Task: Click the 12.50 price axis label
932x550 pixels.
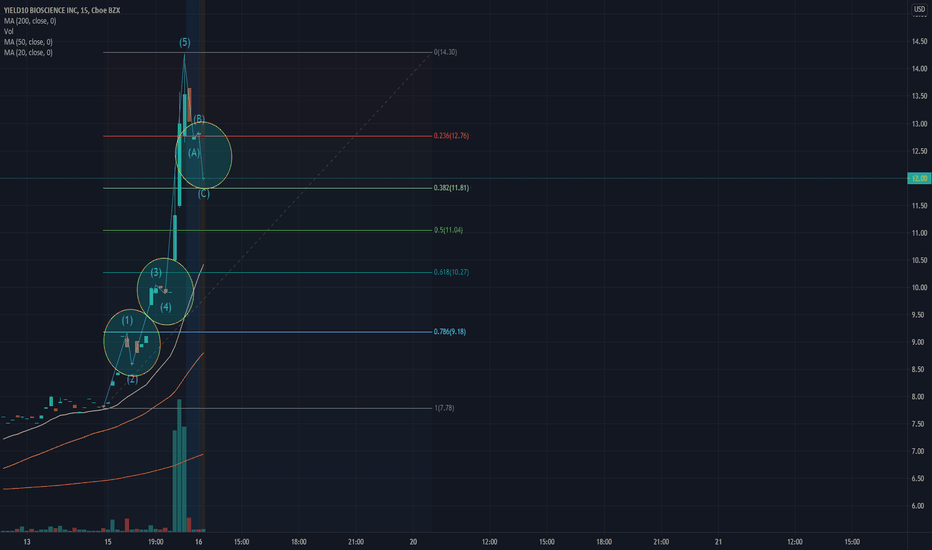Action: pyautogui.click(x=919, y=151)
